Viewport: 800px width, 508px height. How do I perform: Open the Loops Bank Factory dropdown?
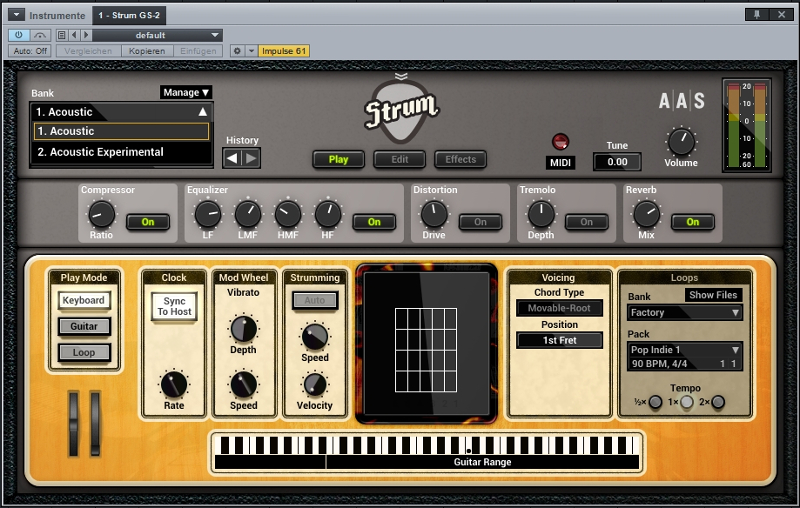tap(685, 313)
